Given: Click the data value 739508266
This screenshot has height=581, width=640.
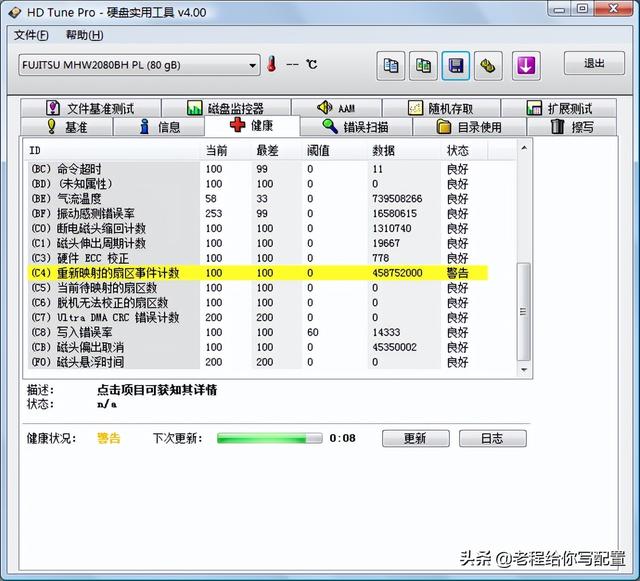Looking at the screenshot, I should (397, 199).
